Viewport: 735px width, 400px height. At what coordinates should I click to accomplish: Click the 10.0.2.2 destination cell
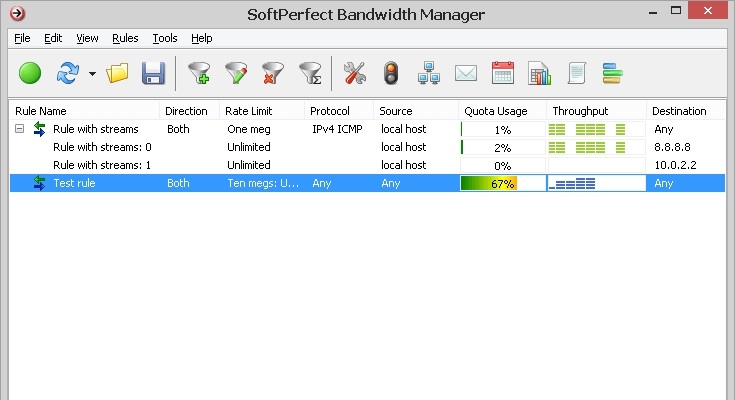pos(675,165)
